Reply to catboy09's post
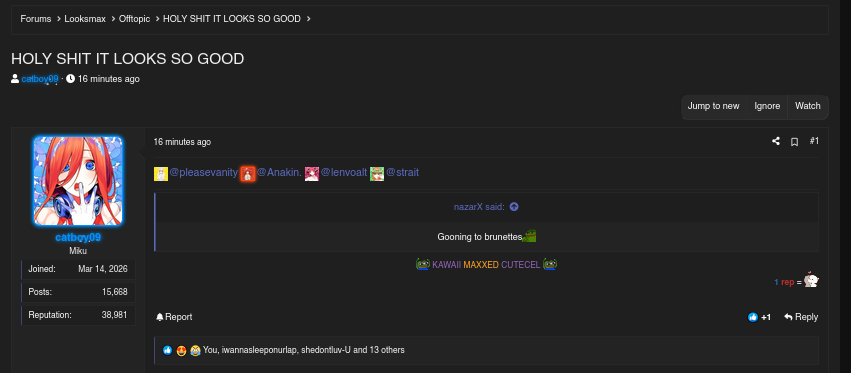 pos(801,317)
